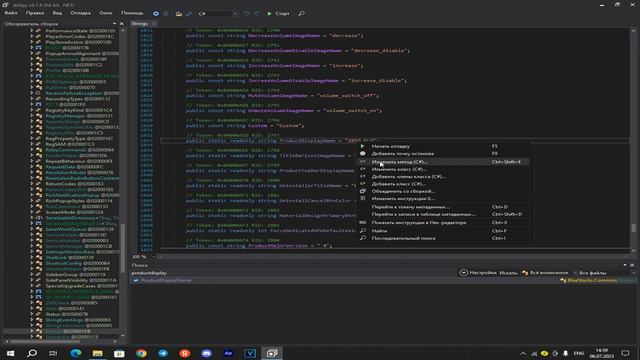
Task: Click the open assembly folder icon
Action: [x=179, y=13]
